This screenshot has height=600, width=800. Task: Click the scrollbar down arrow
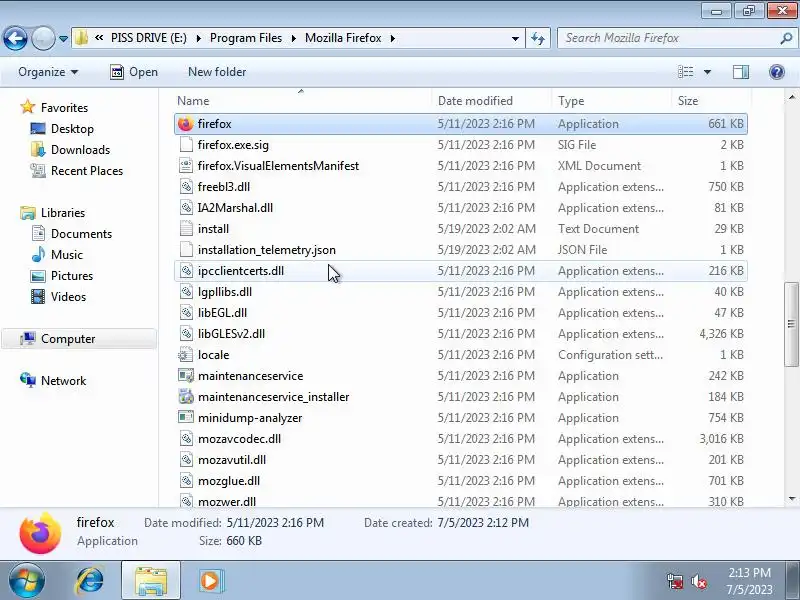point(791,498)
